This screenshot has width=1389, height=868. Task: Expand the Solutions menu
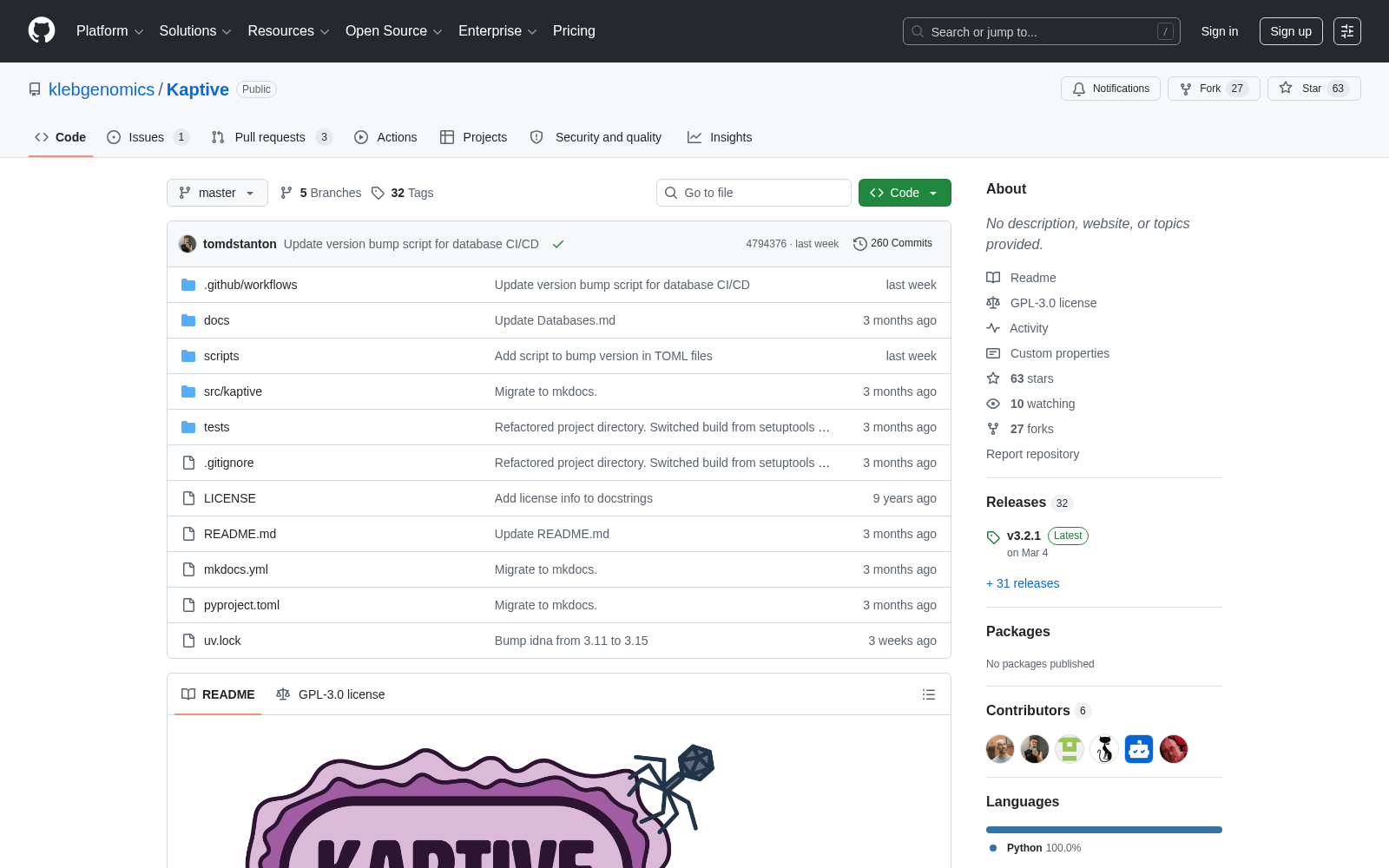(x=195, y=31)
